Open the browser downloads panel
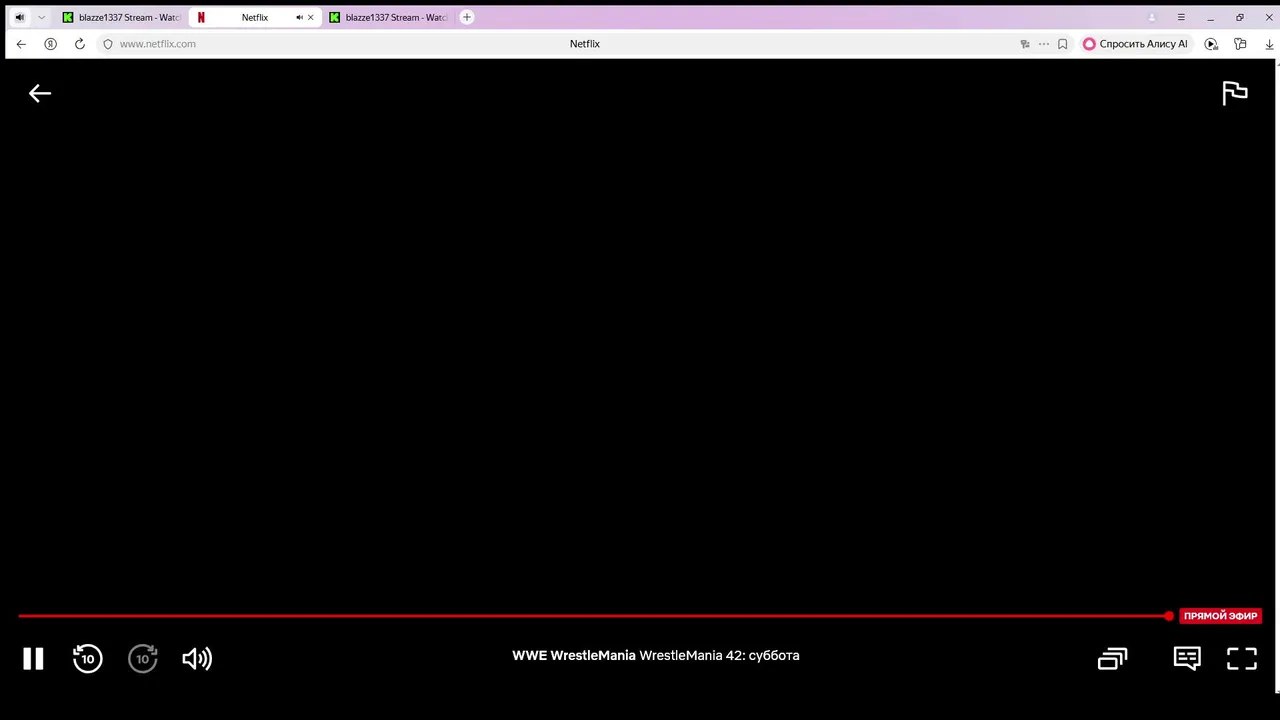 click(x=1269, y=44)
